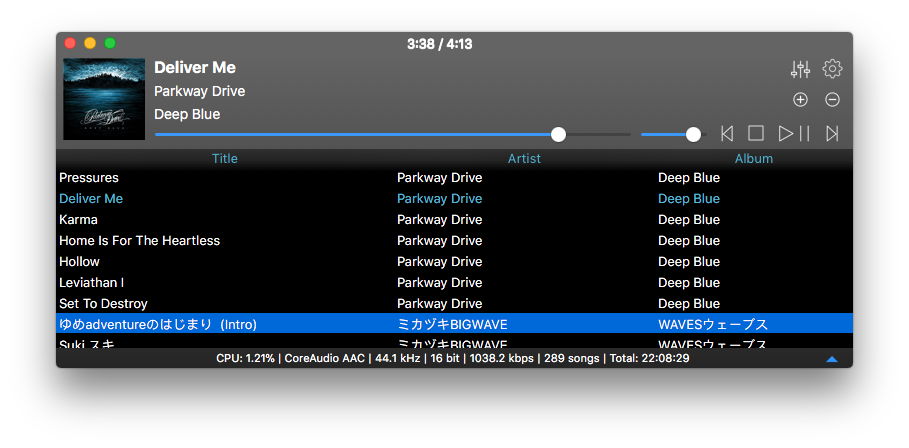This screenshot has height=448, width=909.
Task: Open settings via gear icon
Action: [x=832, y=69]
